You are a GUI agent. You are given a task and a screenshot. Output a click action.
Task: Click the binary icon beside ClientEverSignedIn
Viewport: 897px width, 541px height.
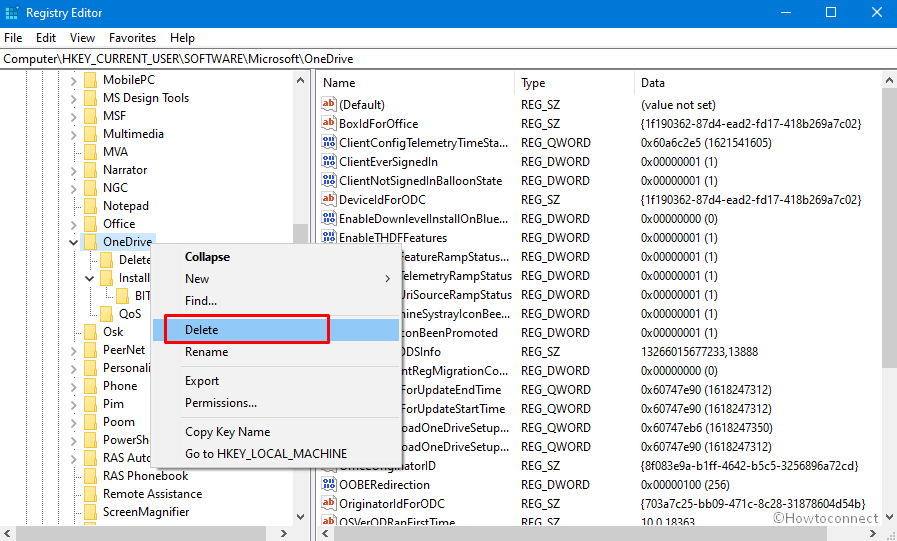point(328,161)
